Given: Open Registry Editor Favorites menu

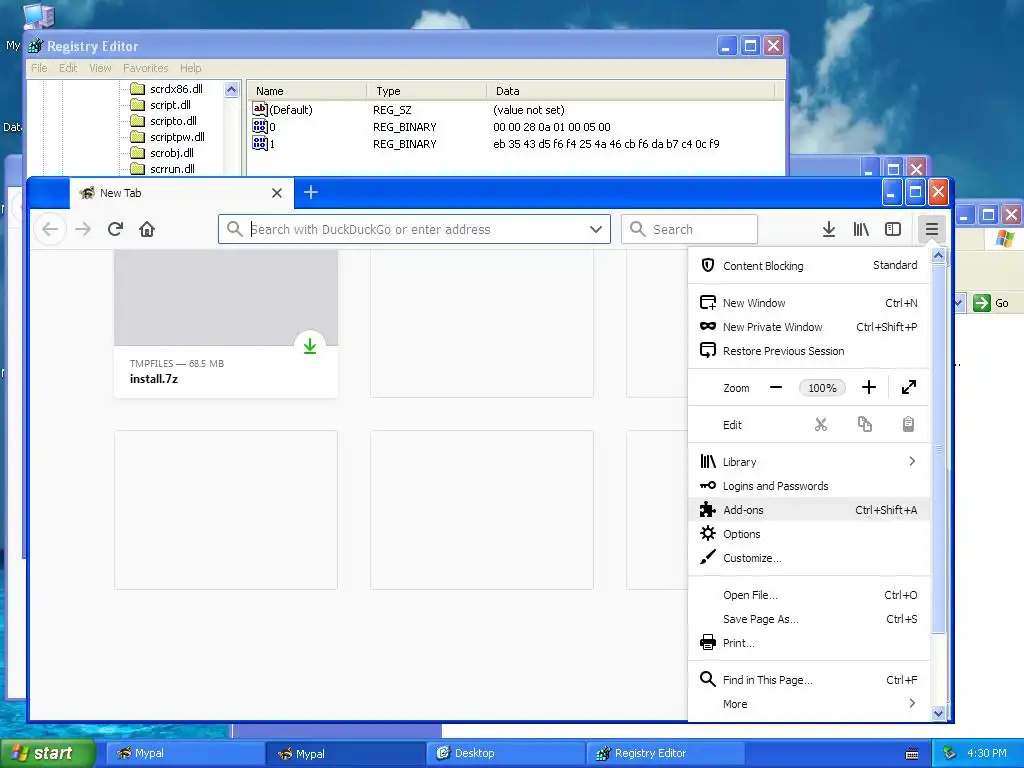Looking at the screenshot, I should (146, 68).
